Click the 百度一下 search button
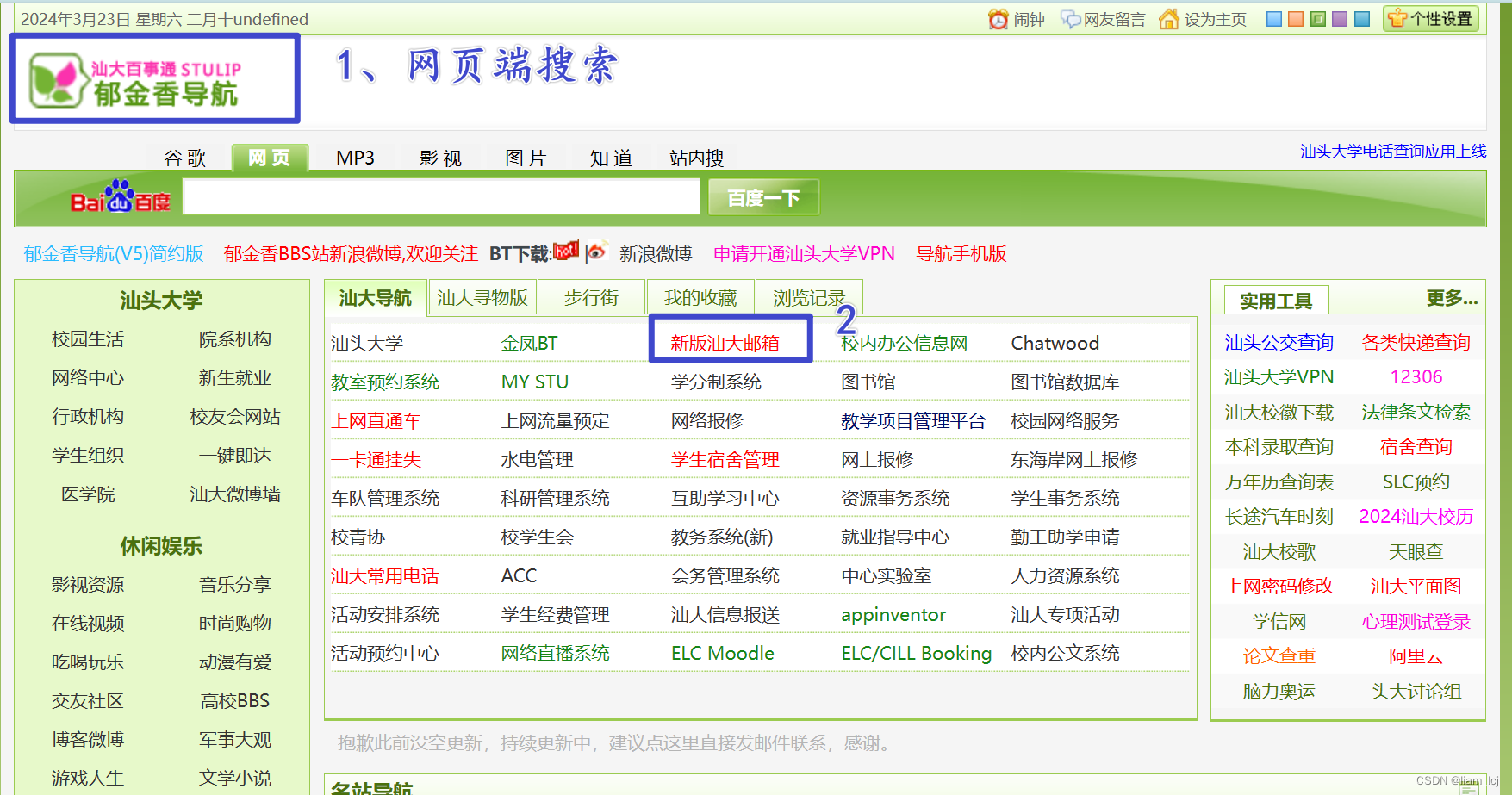The image size is (1512, 795). click(x=763, y=198)
